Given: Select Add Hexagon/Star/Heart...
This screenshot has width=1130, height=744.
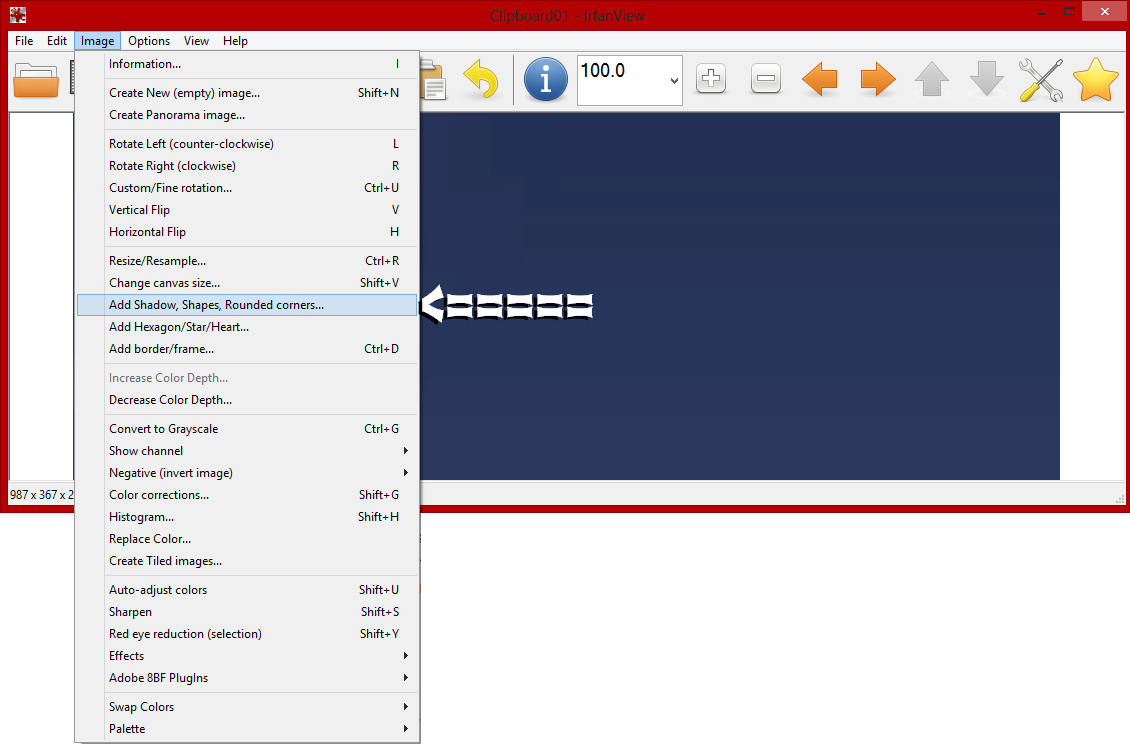Looking at the screenshot, I should click(247, 327).
